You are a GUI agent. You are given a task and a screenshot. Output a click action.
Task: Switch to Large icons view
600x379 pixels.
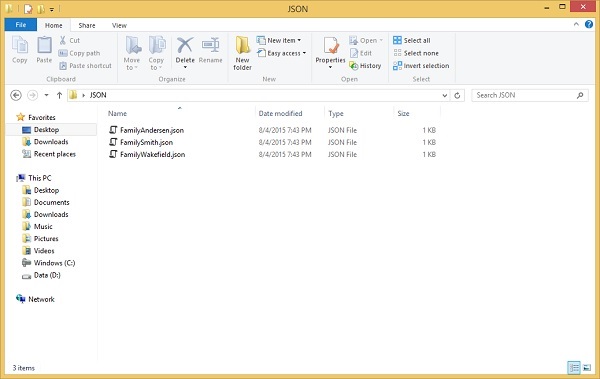587,368
